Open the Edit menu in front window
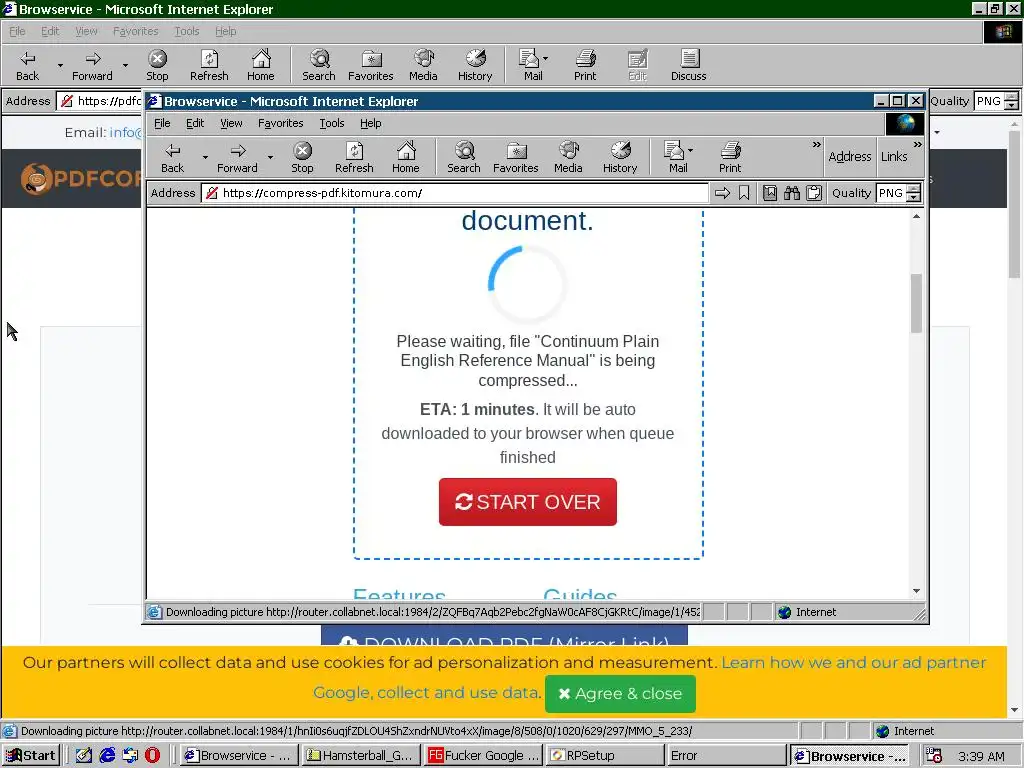 [x=195, y=123]
